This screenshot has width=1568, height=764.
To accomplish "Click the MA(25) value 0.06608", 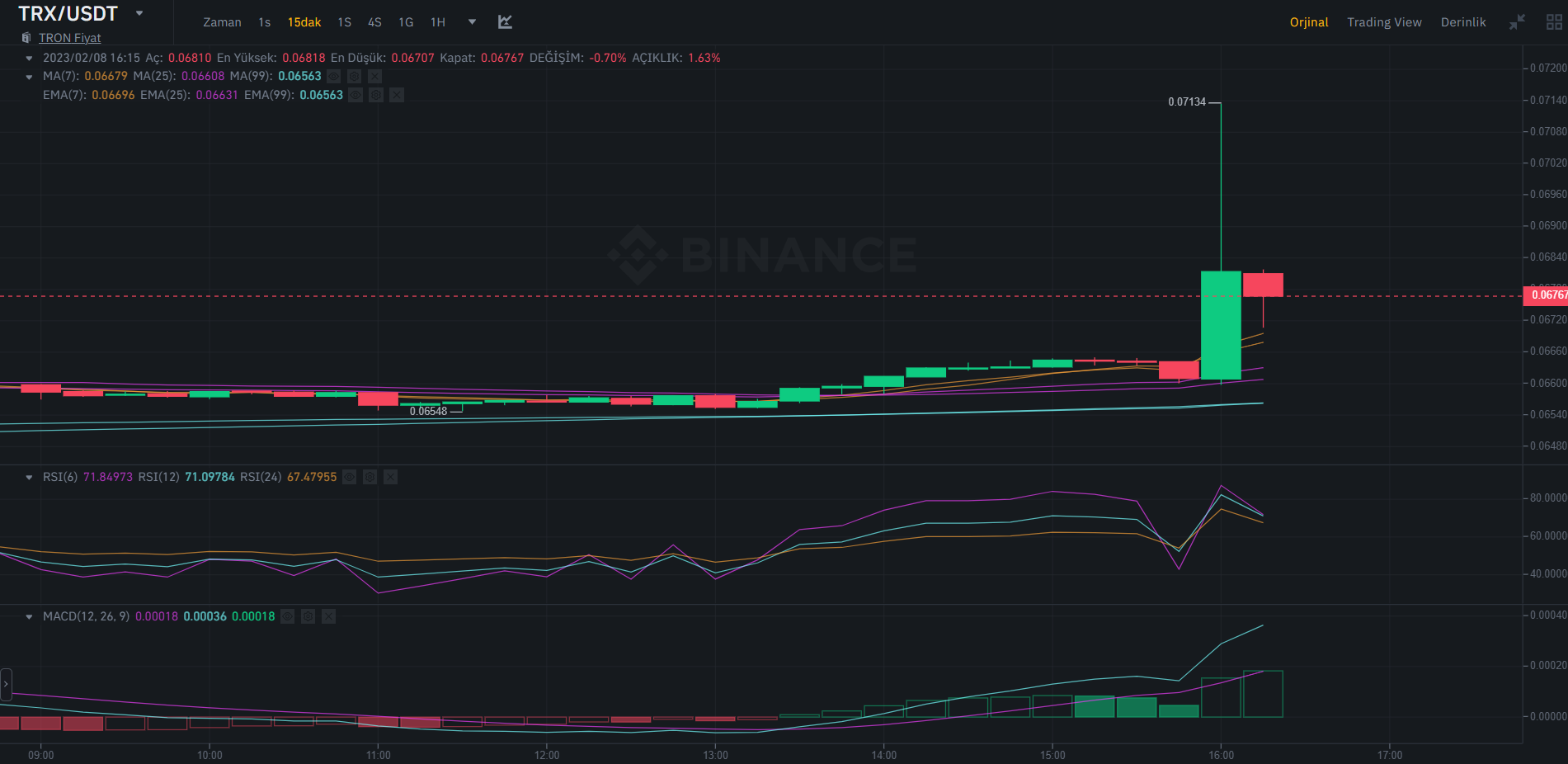I will (203, 76).
